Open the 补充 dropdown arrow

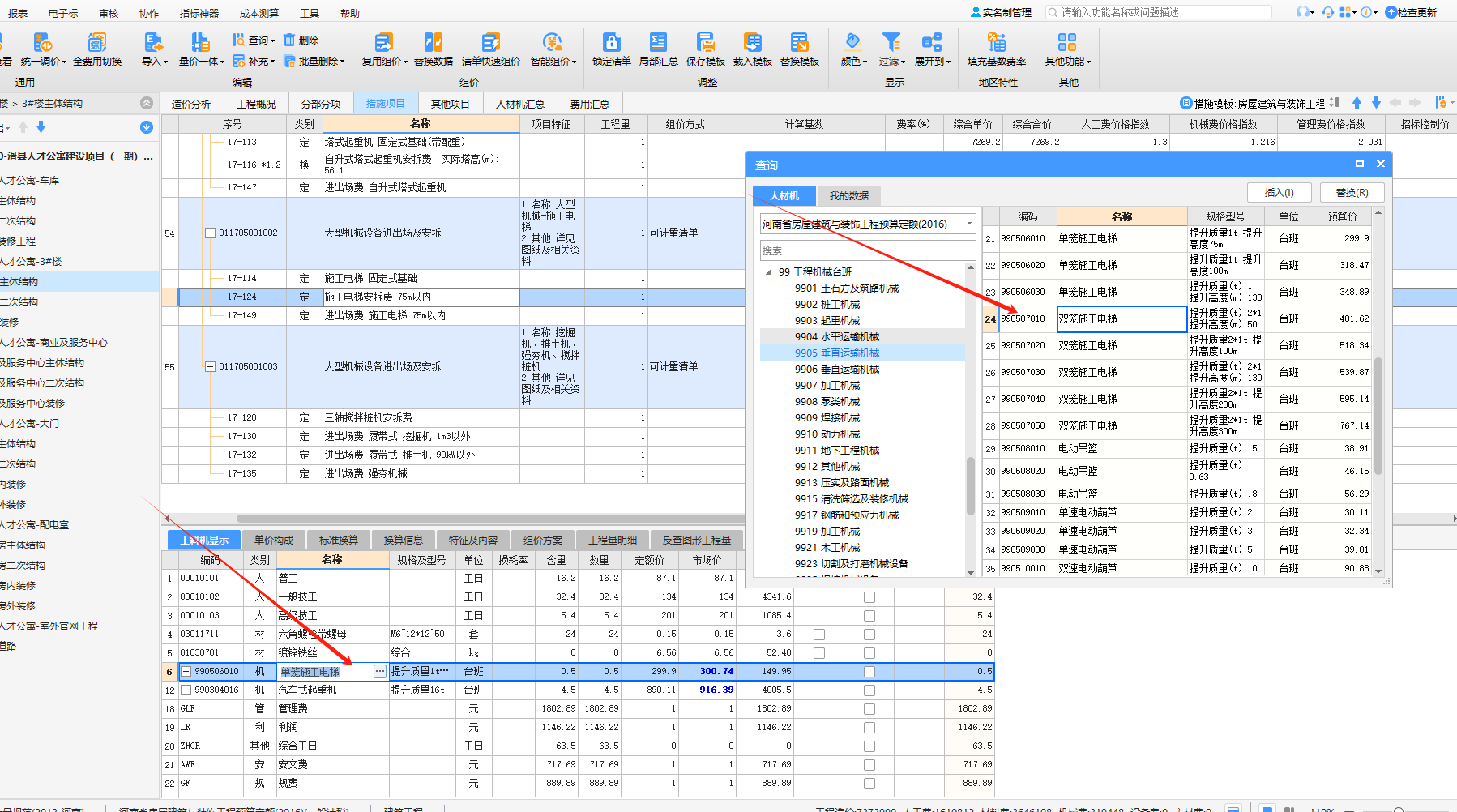(x=273, y=62)
